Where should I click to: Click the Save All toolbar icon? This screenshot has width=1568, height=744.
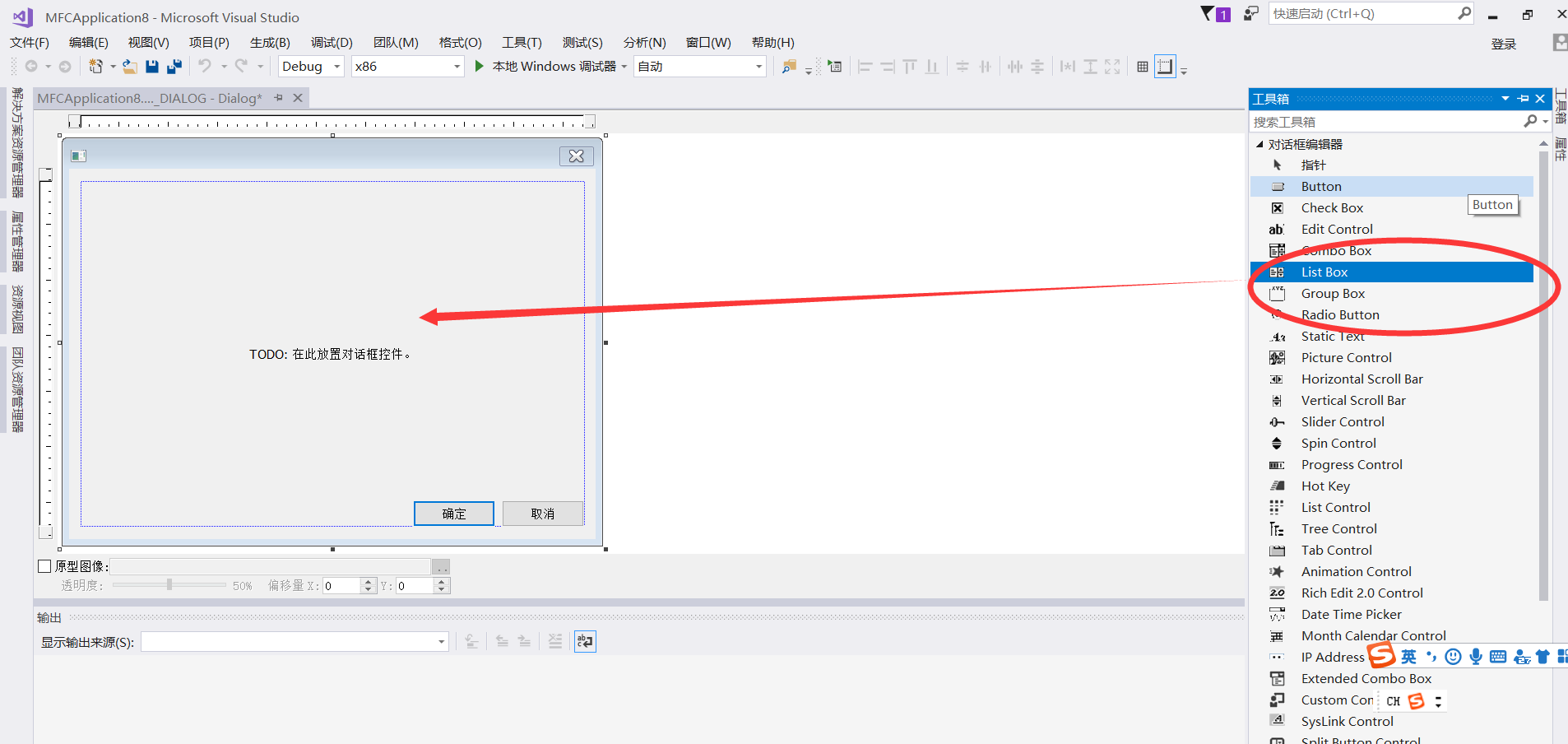click(174, 67)
